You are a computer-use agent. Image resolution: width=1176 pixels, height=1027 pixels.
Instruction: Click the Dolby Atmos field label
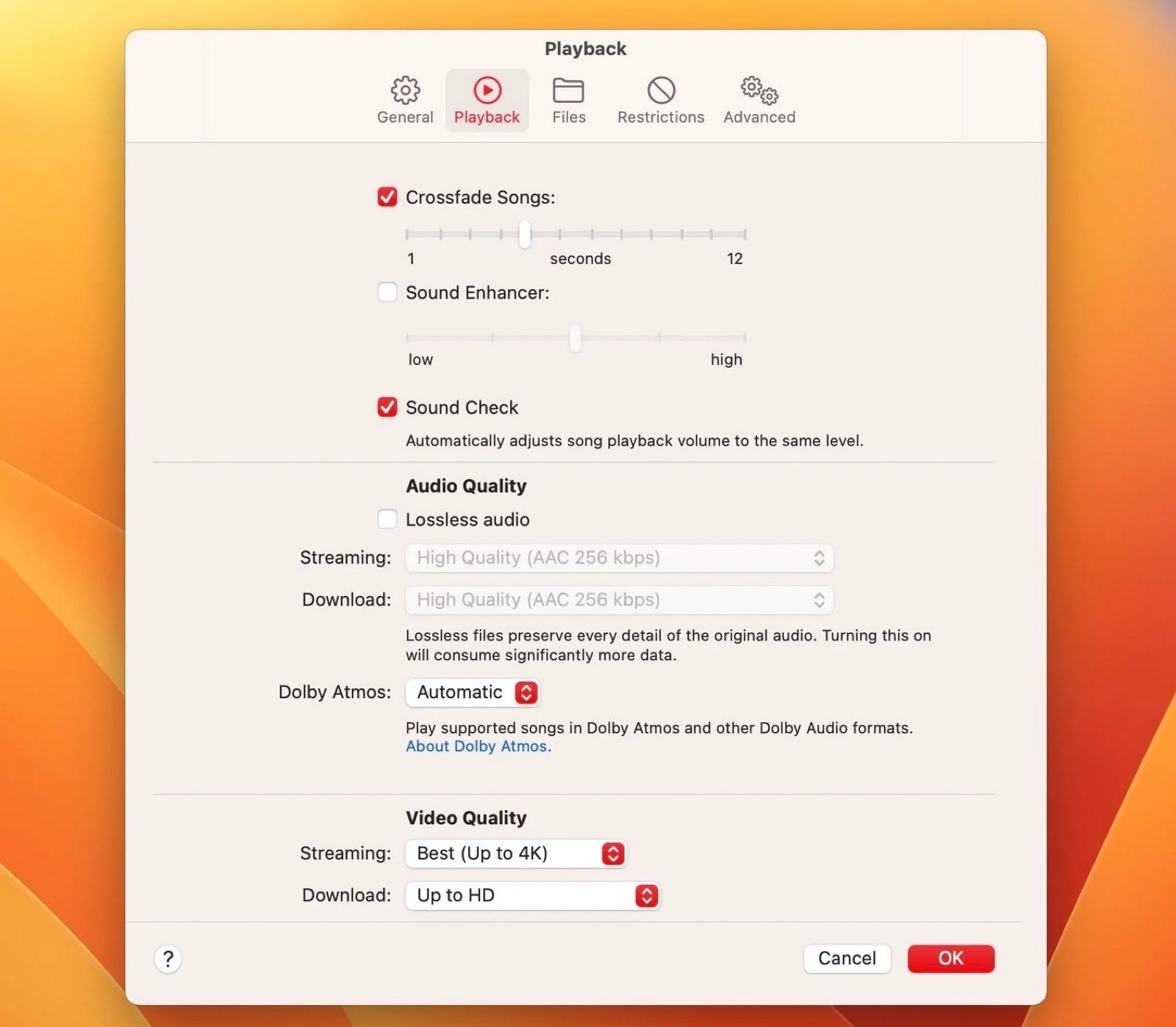(334, 693)
